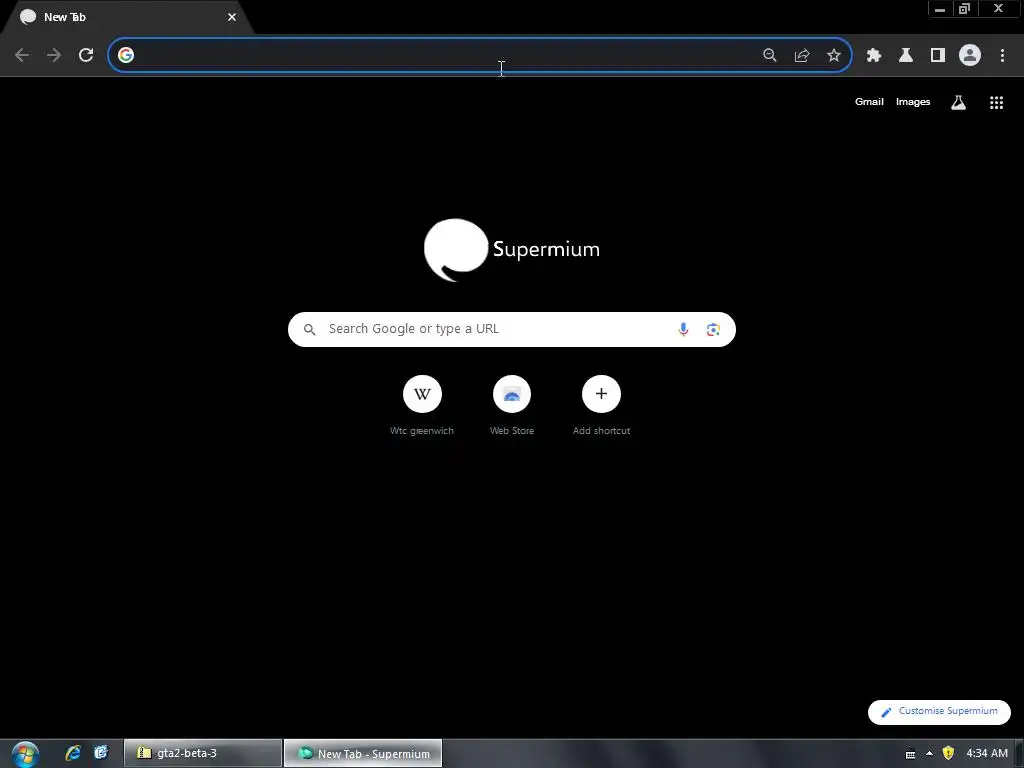Switch to gta2-beta-3 taskbar window
Screen dimensions: 1024x768
coord(203,753)
